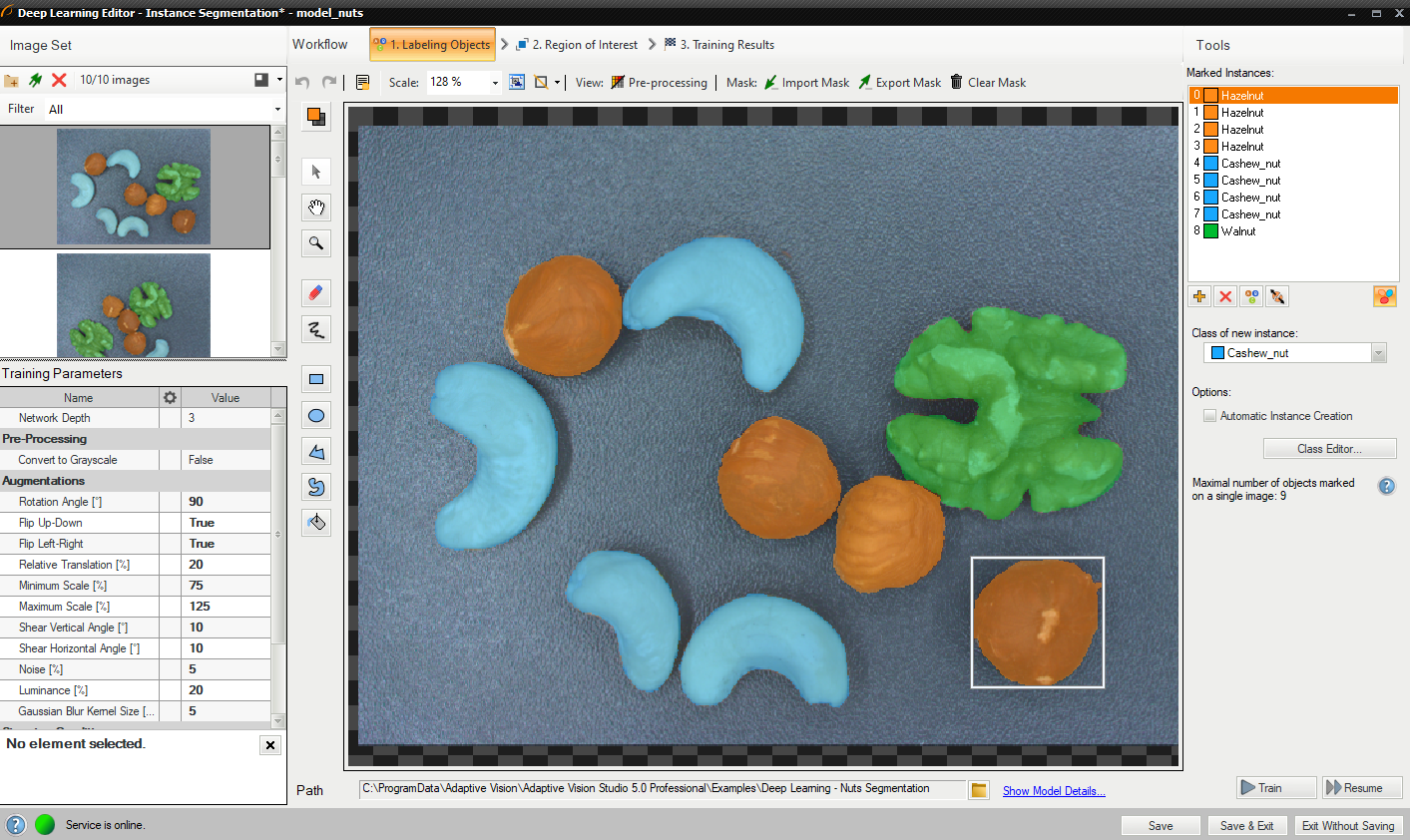The height and width of the screenshot is (840, 1410).
Task: Pick the rectangle shape tool
Action: tap(316, 379)
